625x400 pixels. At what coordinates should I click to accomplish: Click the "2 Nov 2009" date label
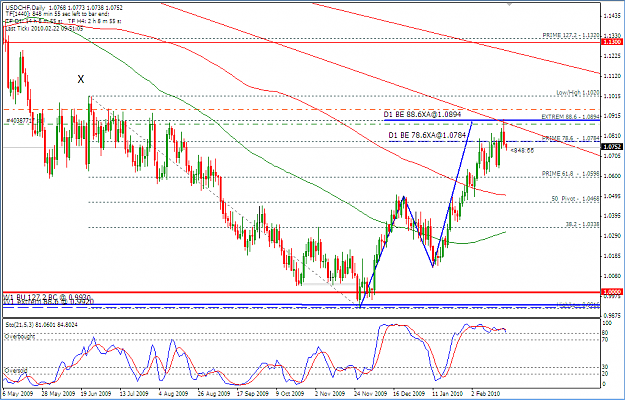[x=329, y=393]
